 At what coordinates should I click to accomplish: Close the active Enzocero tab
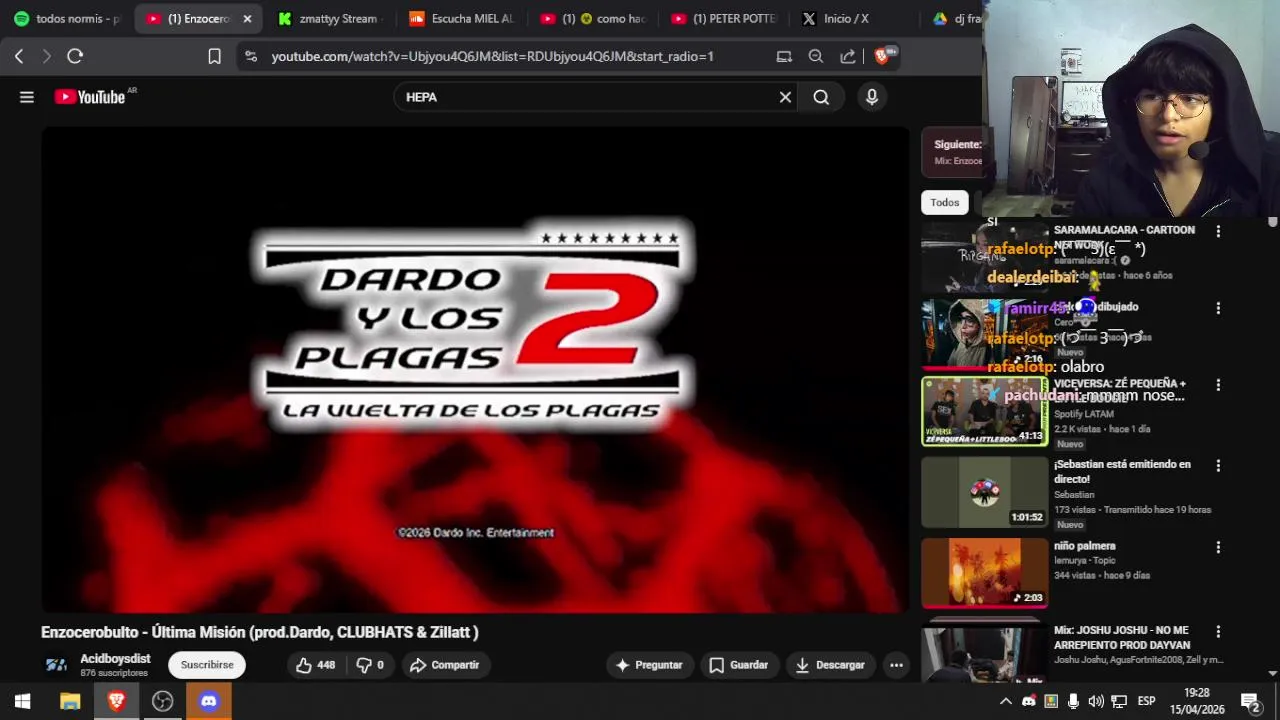247,18
